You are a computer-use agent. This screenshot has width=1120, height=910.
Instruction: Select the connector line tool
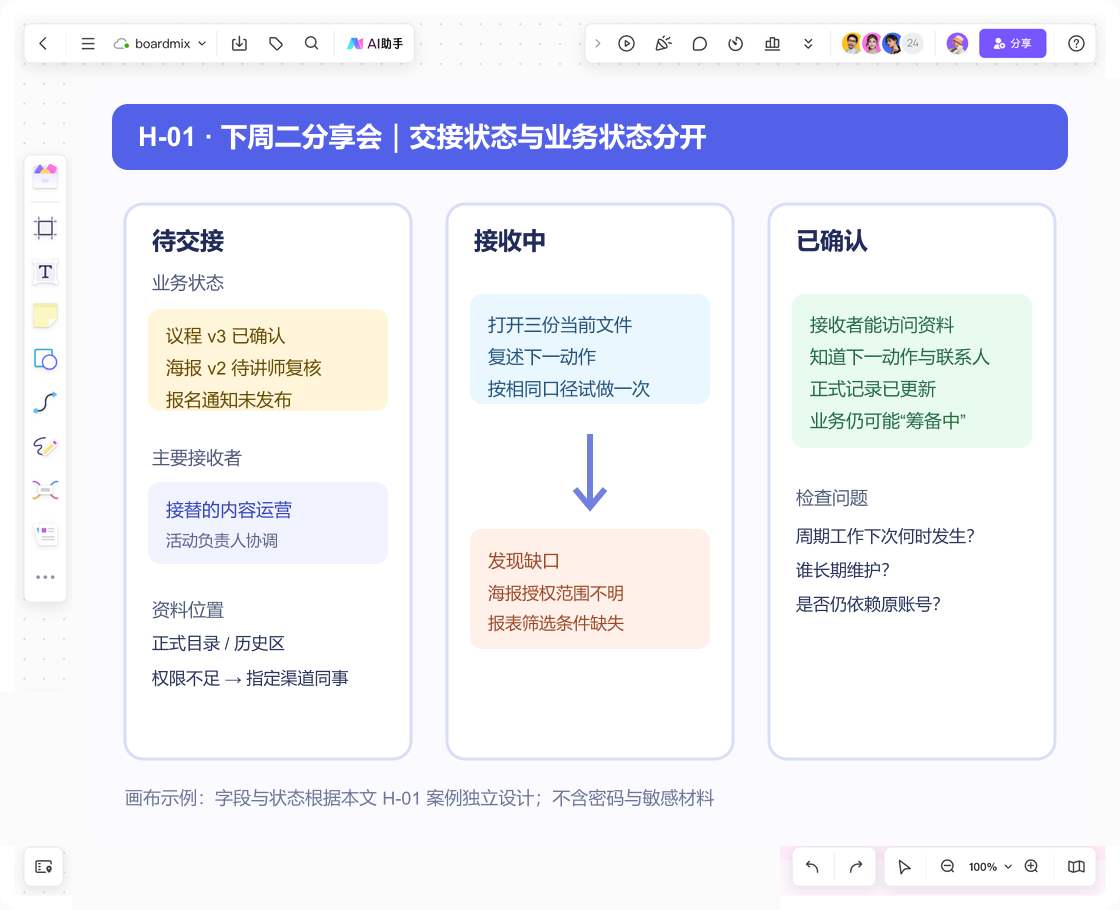45,403
